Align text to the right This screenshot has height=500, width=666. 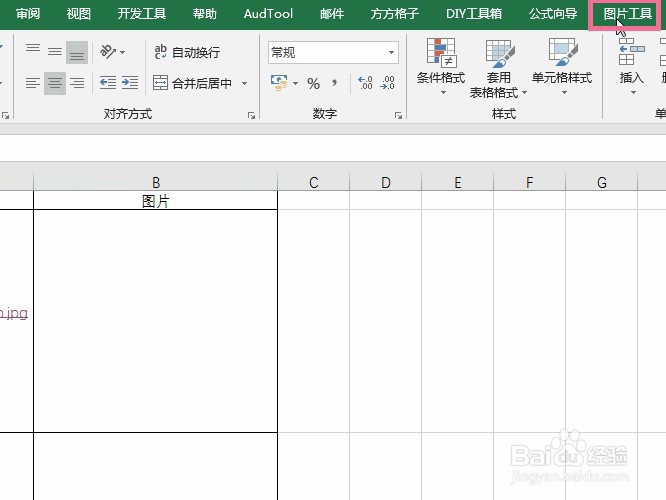77,83
